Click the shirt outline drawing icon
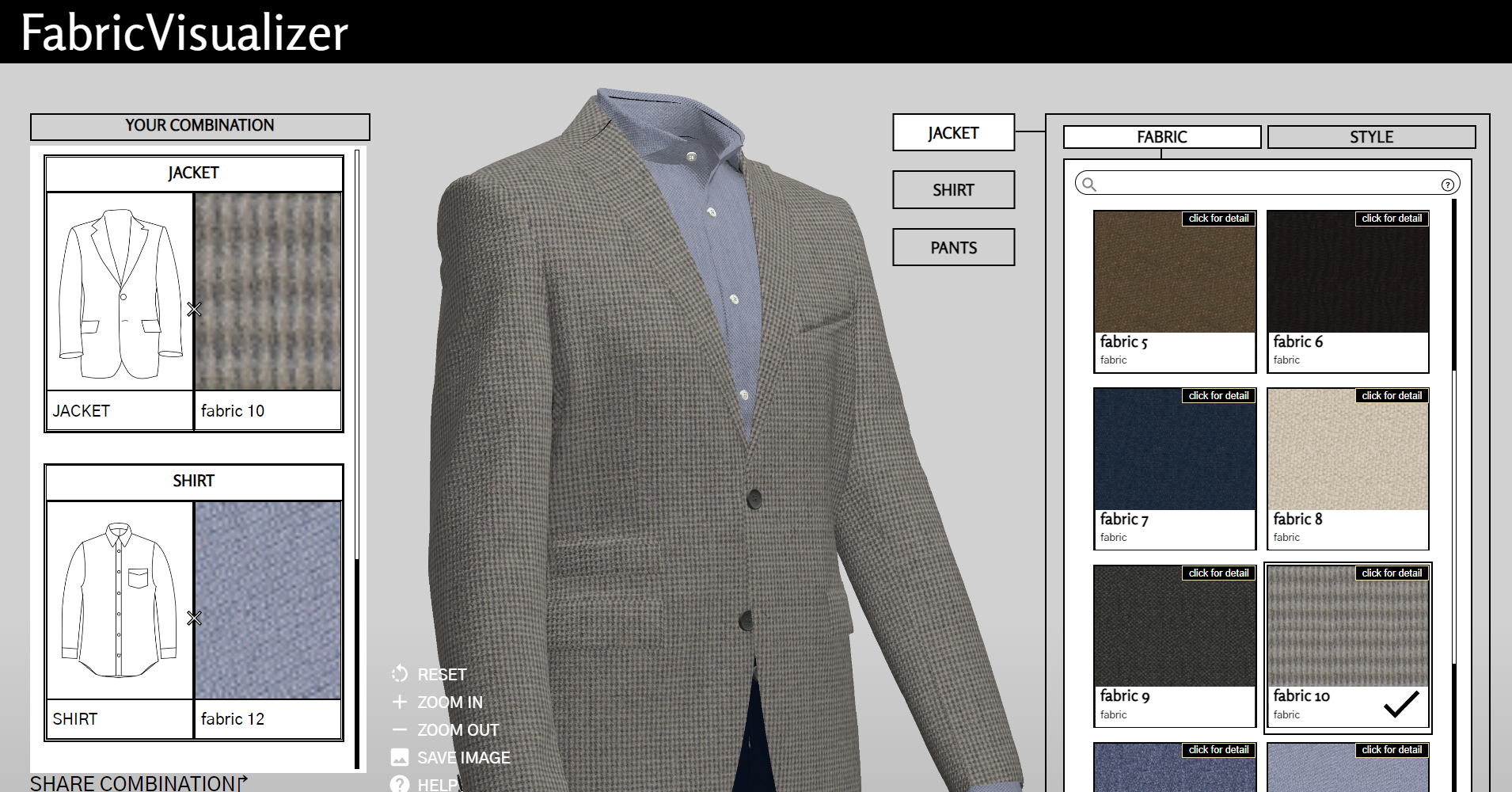The width and height of the screenshot is (1512, 792). tap(120, 600)
